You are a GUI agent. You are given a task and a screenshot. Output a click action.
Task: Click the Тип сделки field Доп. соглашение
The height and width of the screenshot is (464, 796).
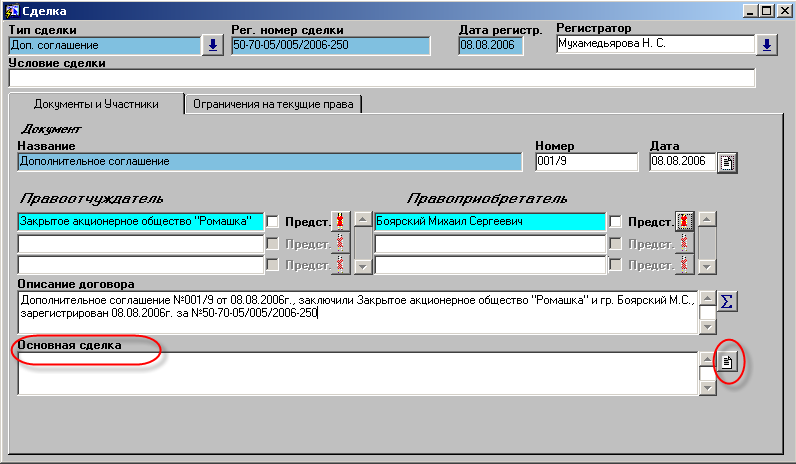click(105, 45)
